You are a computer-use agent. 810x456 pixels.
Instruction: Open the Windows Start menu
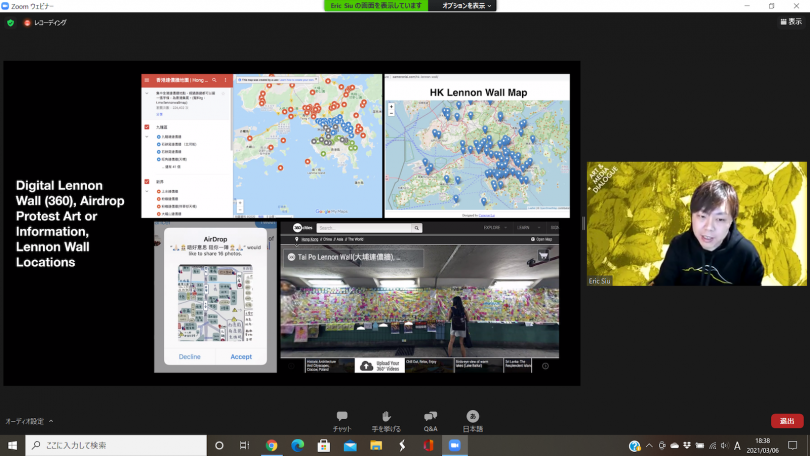[12, 445]
